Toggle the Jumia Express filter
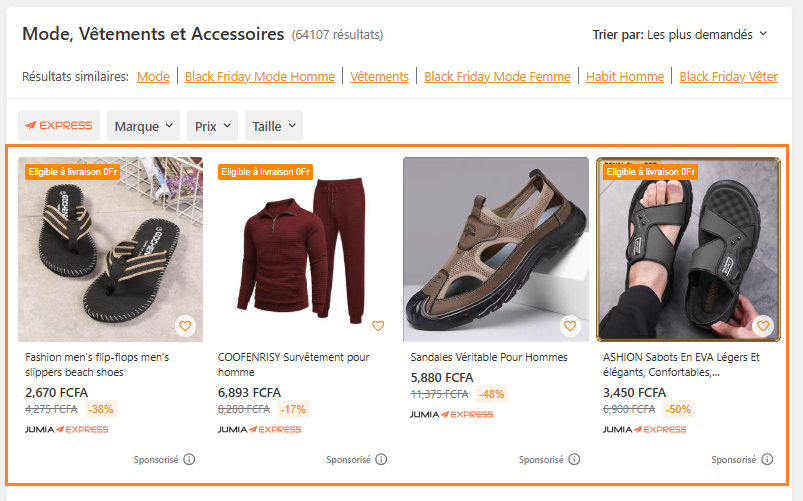 click(x=59, y=126)
